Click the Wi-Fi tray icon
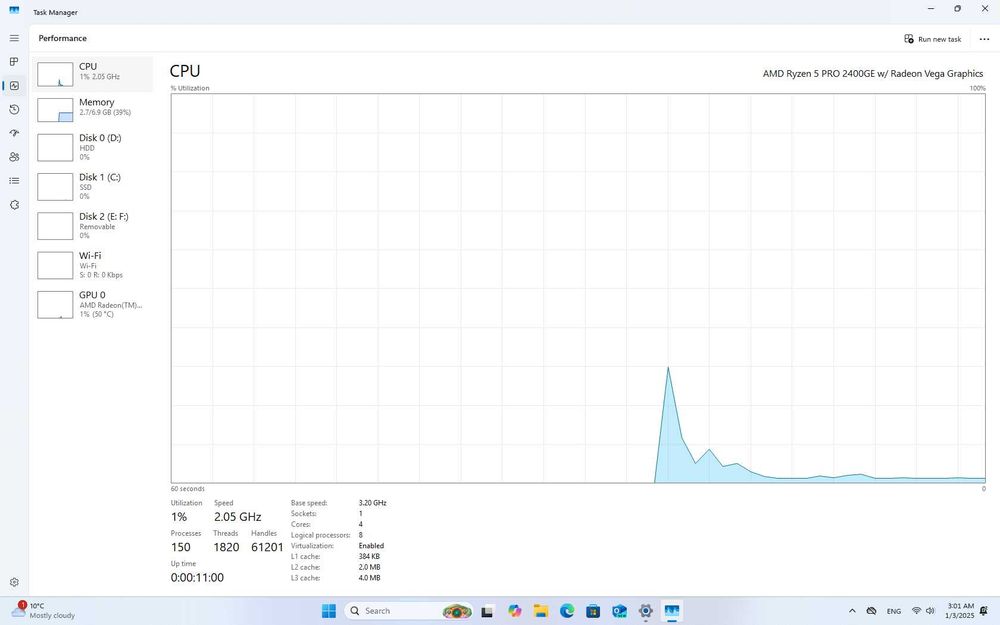The width and height of the screenshot is (1000, 625). (x=916, y=611)
